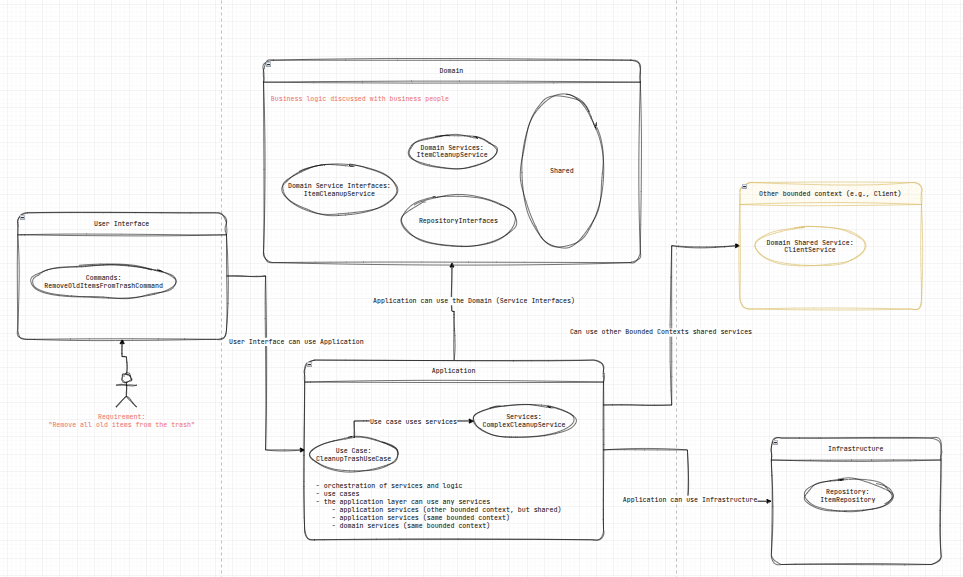Select RemoveOldItemsFromTrashCommand ellipse
Screen dimensions: 963x577
pyautogui.click(x=103, y=281)
